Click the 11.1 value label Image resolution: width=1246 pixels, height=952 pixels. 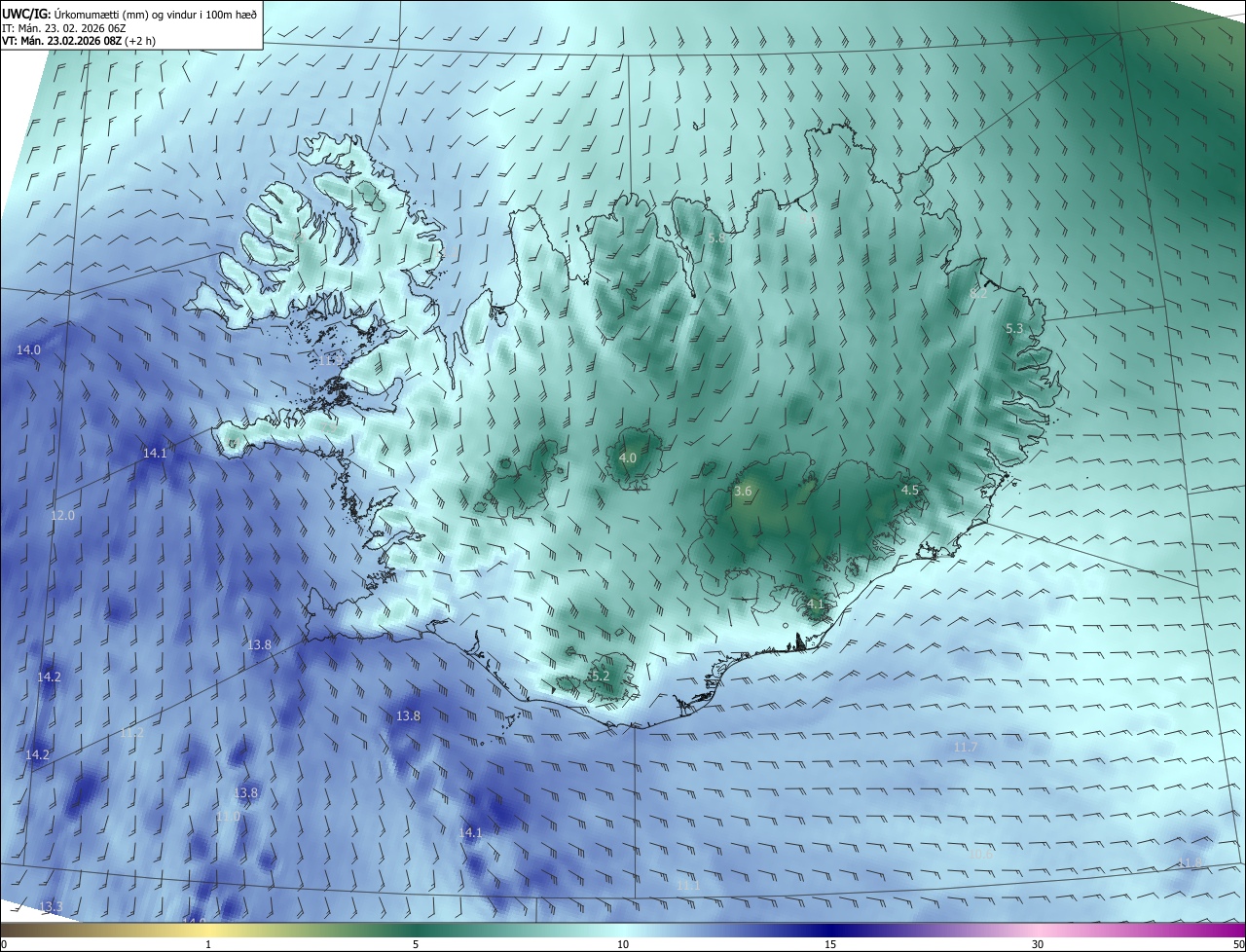click(x=688, y=885)
